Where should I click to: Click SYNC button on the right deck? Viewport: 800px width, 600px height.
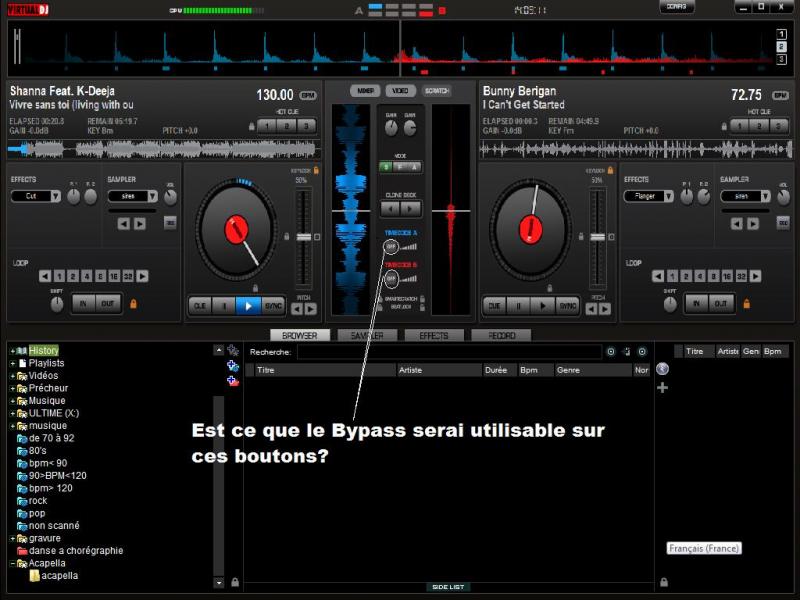567,305
